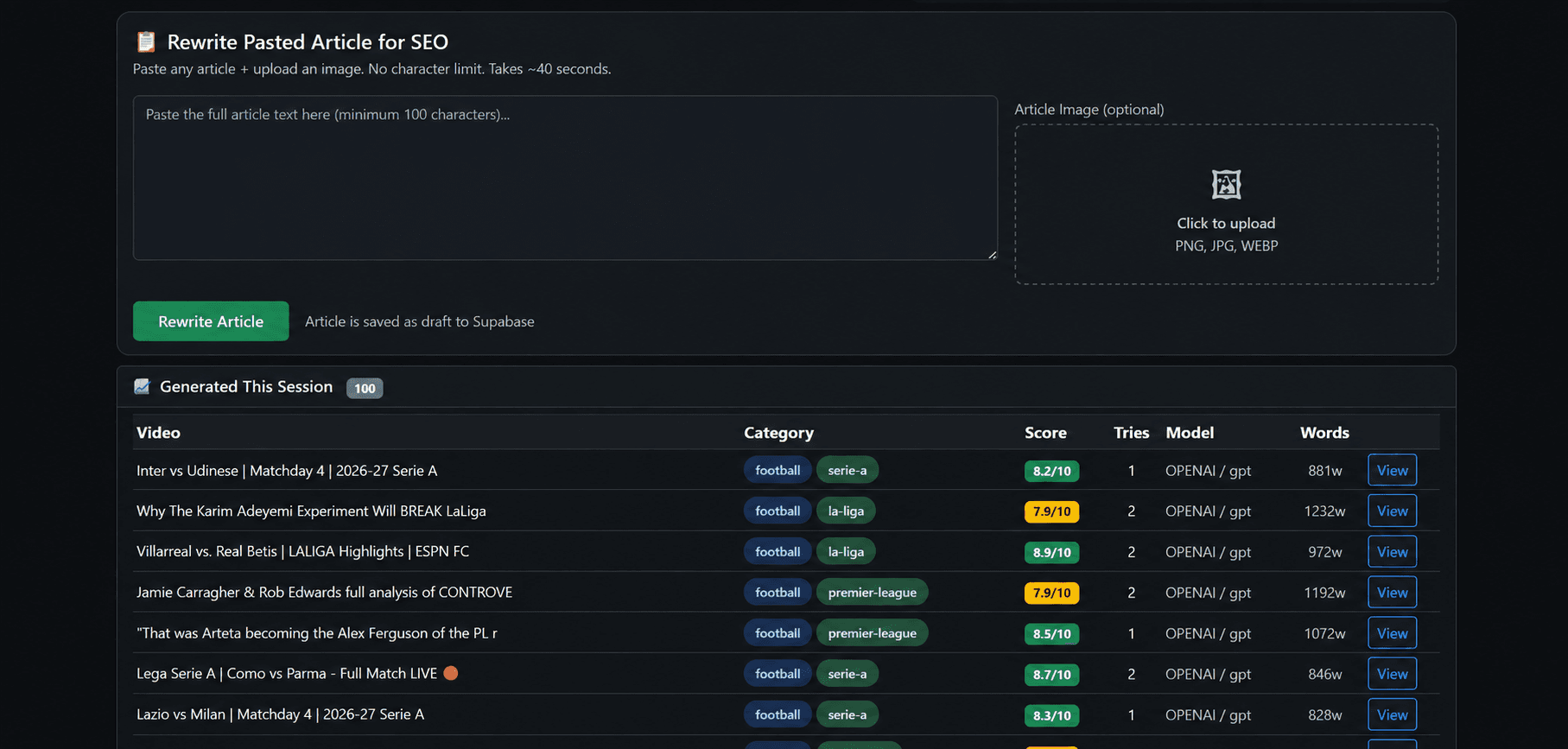Click the Model column header
Viewport: 1568px width, 749px height.
[x=1190, y=433]
